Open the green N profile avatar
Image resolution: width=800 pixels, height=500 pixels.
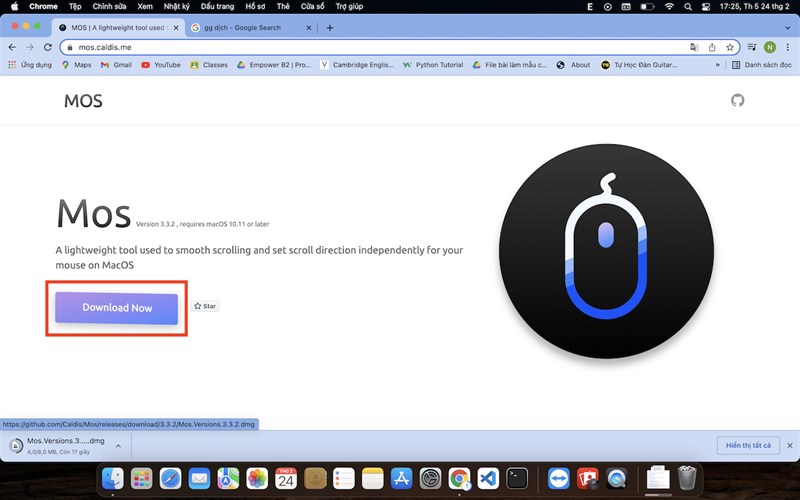point(770,47)
